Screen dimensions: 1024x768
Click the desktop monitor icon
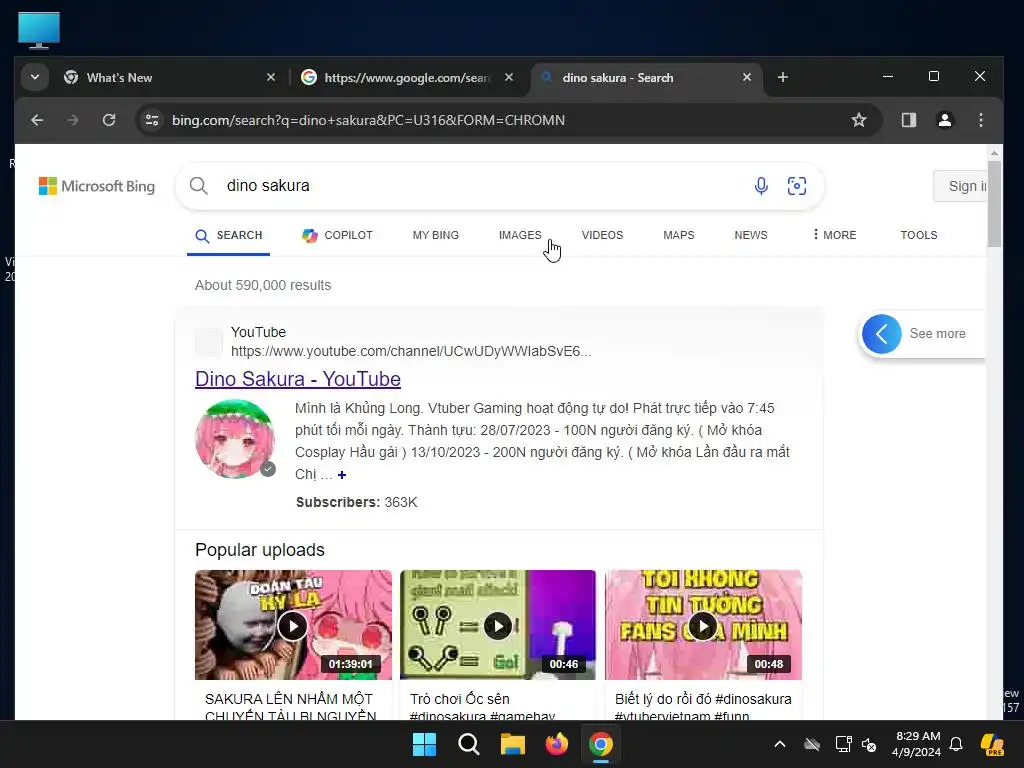click(x=39, y=30)
